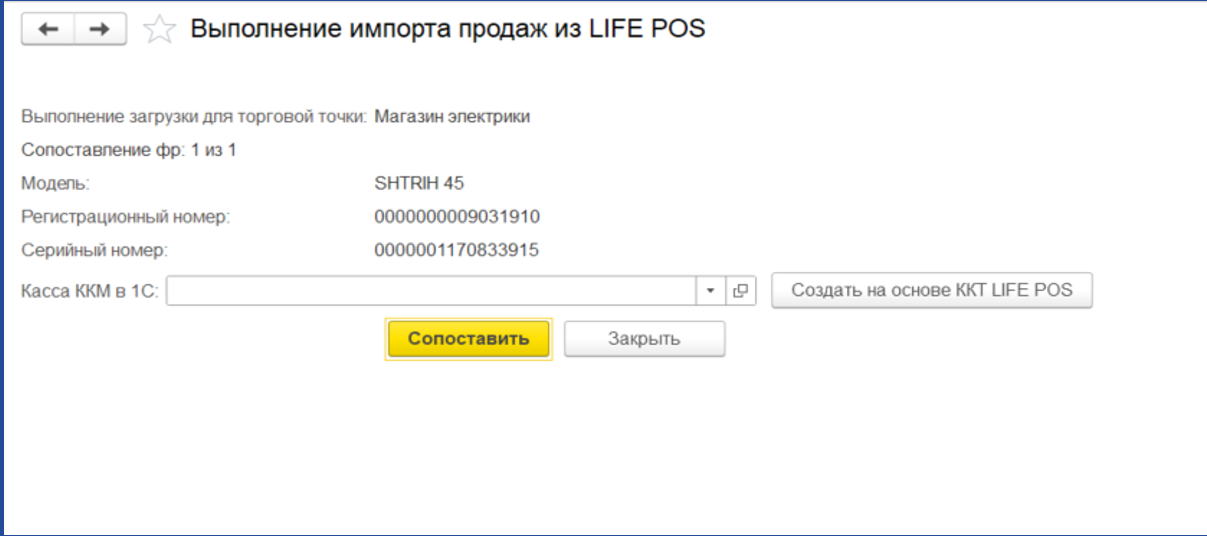1207x536 pixels.
Task: Click Выполнение загрузки для торговой точки label
Action: [x=195, y=116]
